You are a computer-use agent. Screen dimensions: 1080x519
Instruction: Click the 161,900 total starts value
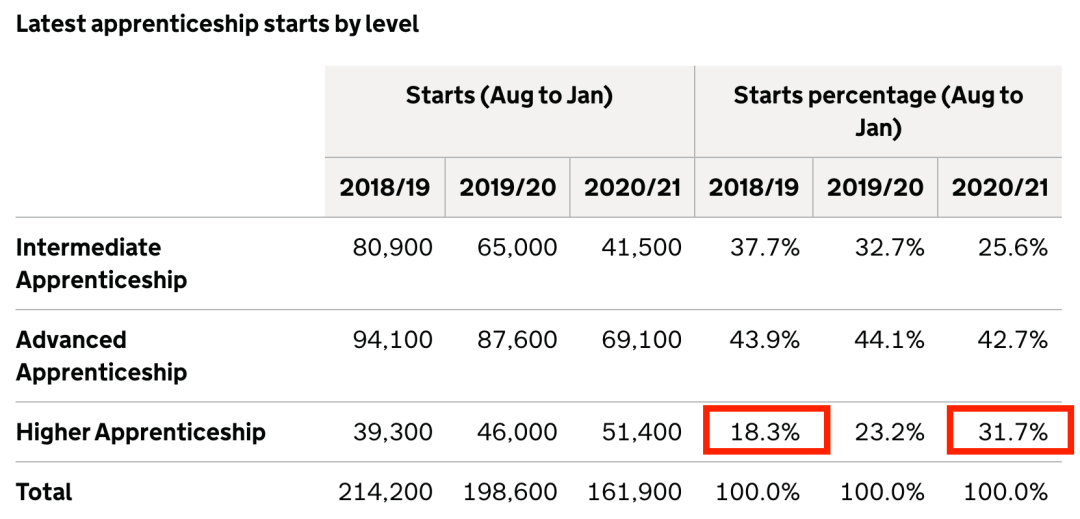[634, 492]
